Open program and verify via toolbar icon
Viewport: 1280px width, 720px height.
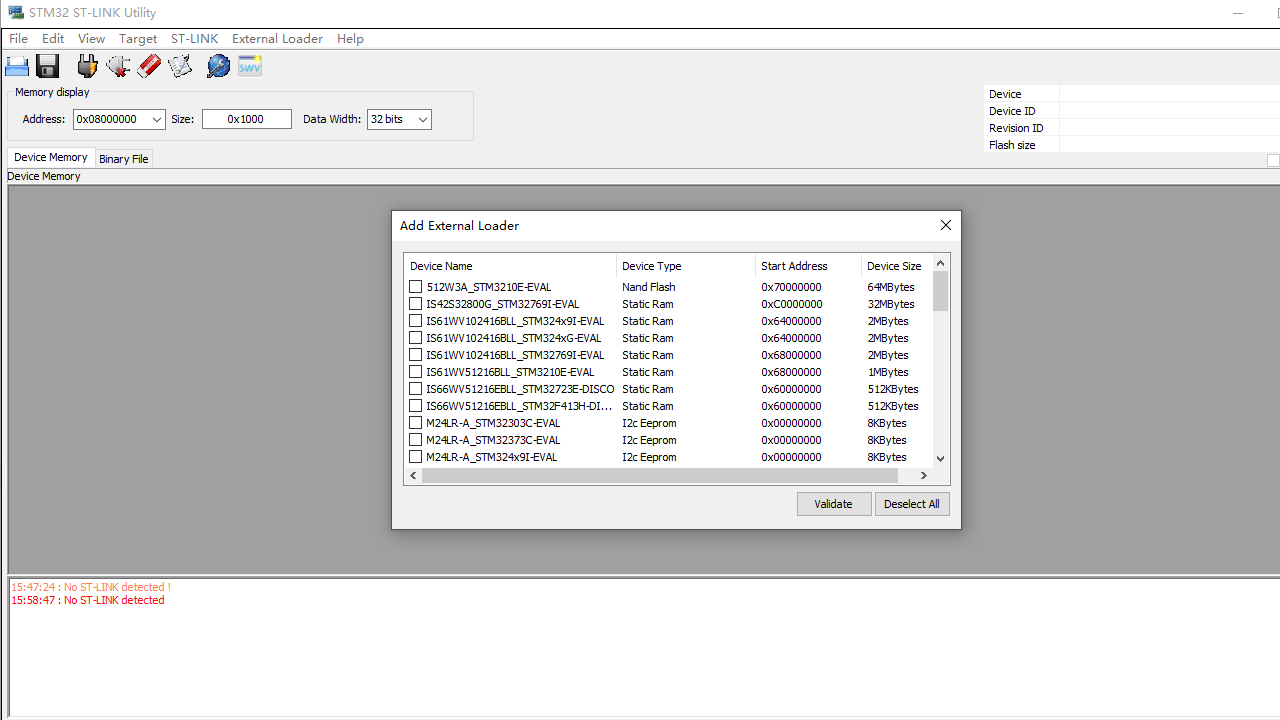click(180, 66)
